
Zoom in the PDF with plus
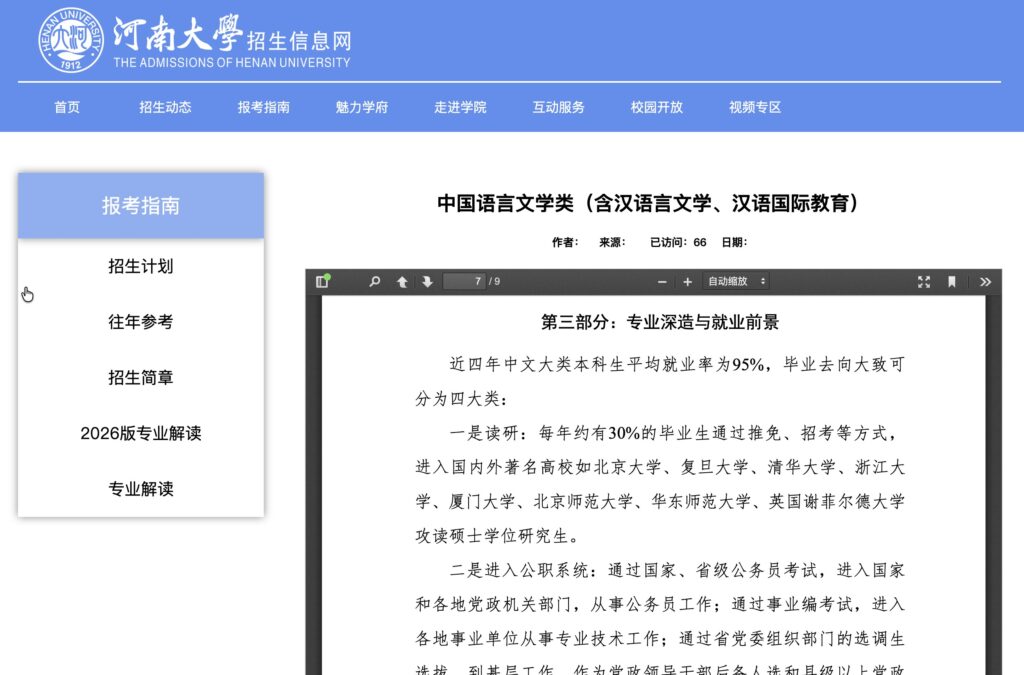pyautogui.click(x=687, y=281)
